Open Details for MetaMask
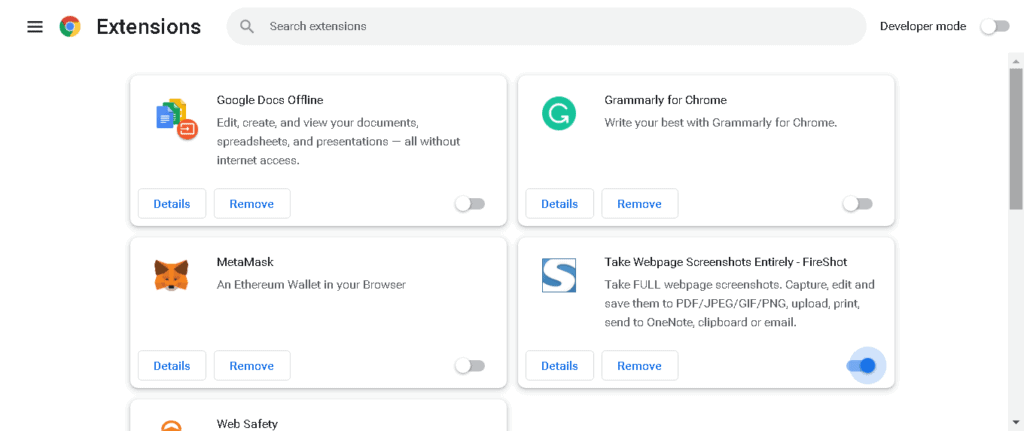 [172, 366]
